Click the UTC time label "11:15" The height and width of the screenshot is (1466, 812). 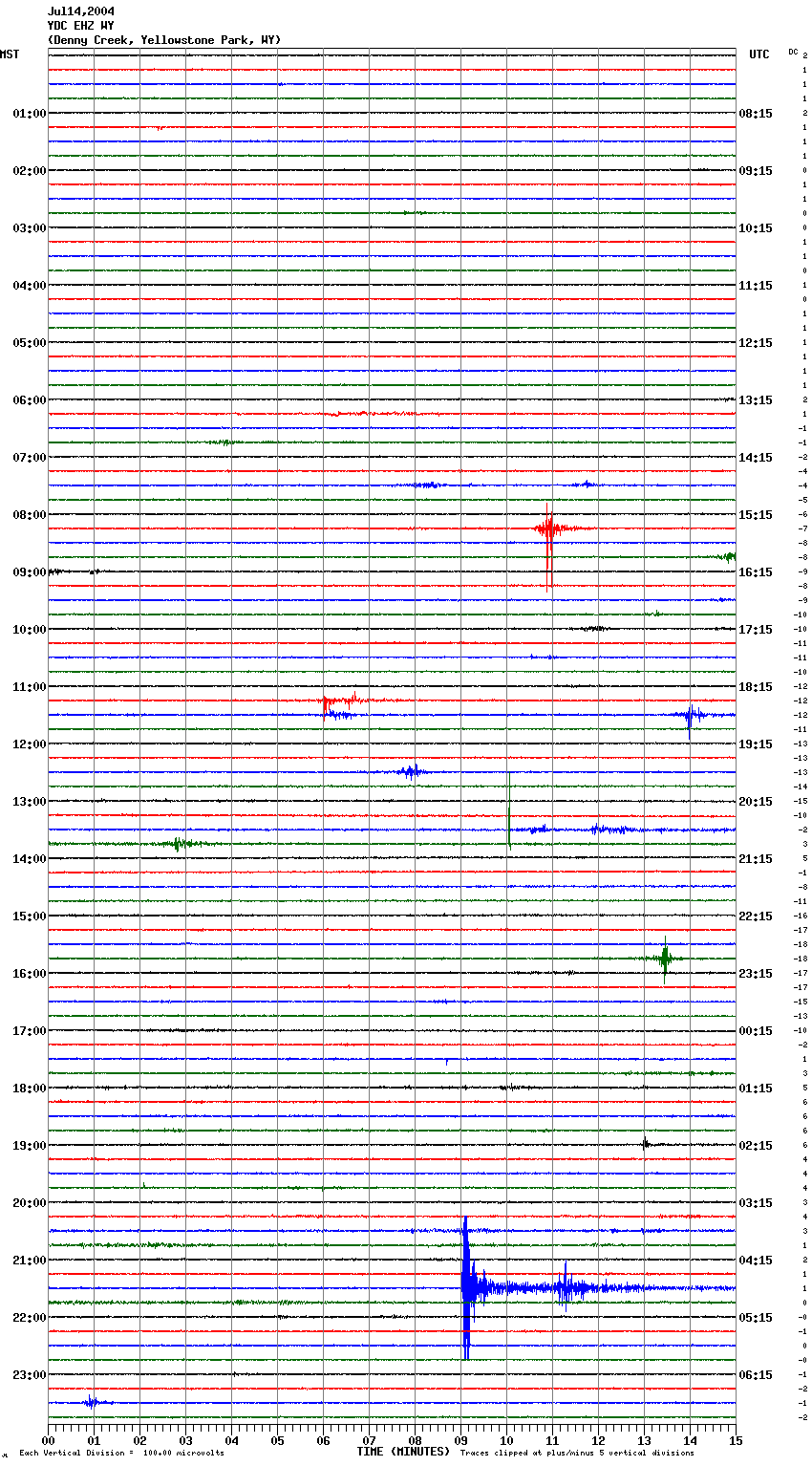756,286
